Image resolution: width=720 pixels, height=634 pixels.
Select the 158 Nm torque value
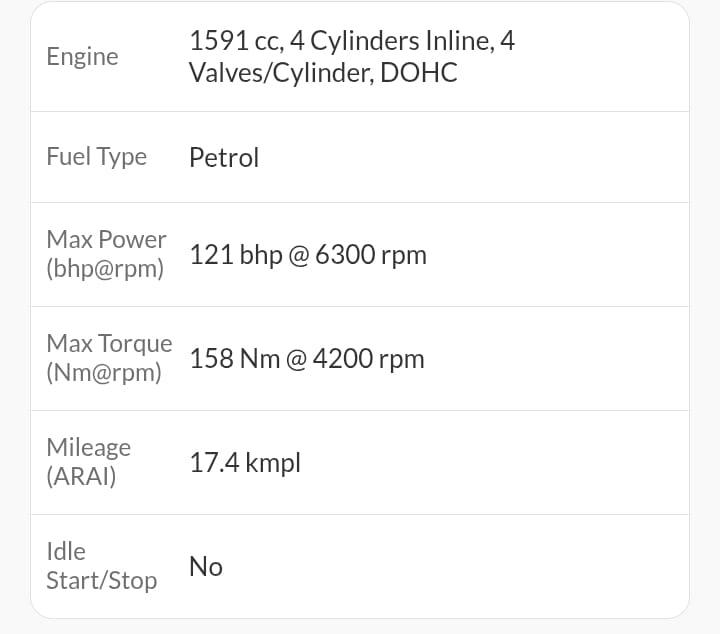235,359
